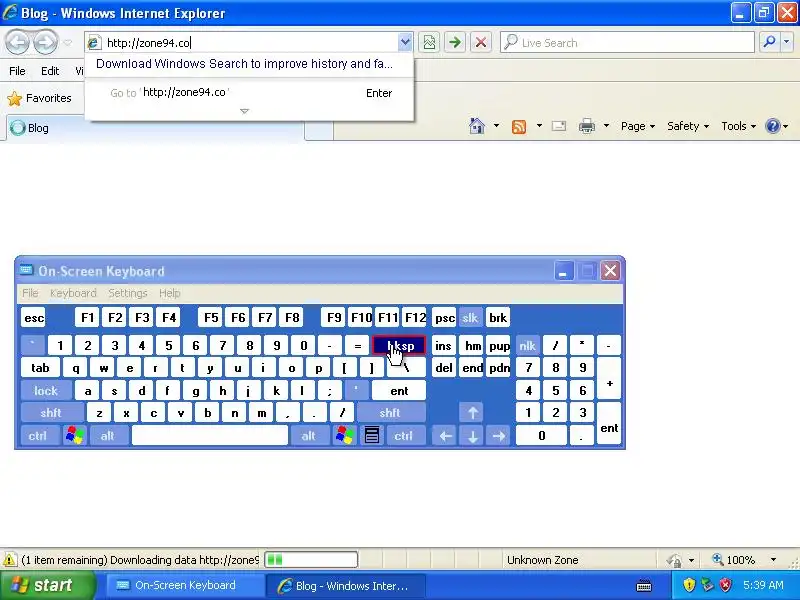800x600 pixels.
Task: Toggle the left ctrl key
Action: [40, 436]
